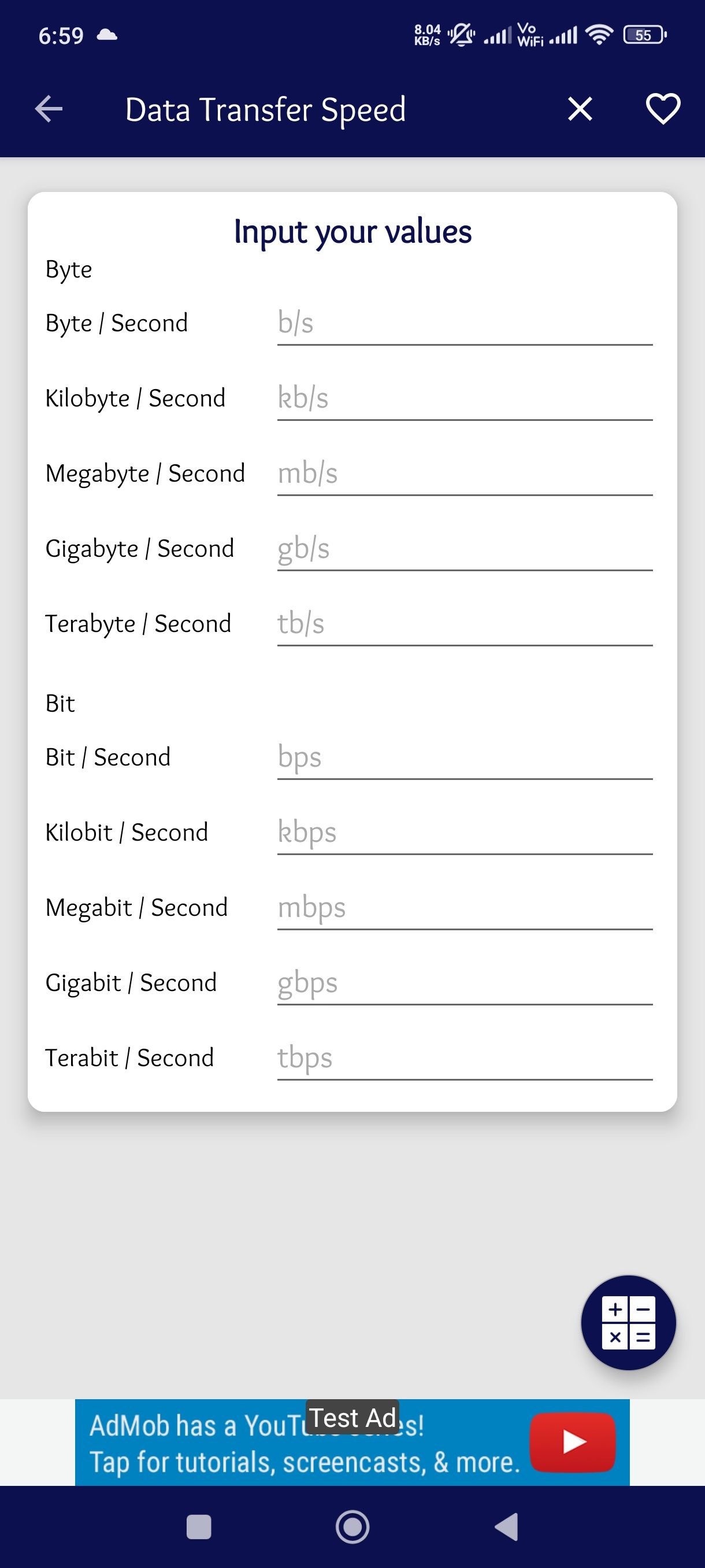Focus the Terabit / Second tbps field
Screen dimensions: 705x1568
click(464, 1059)
